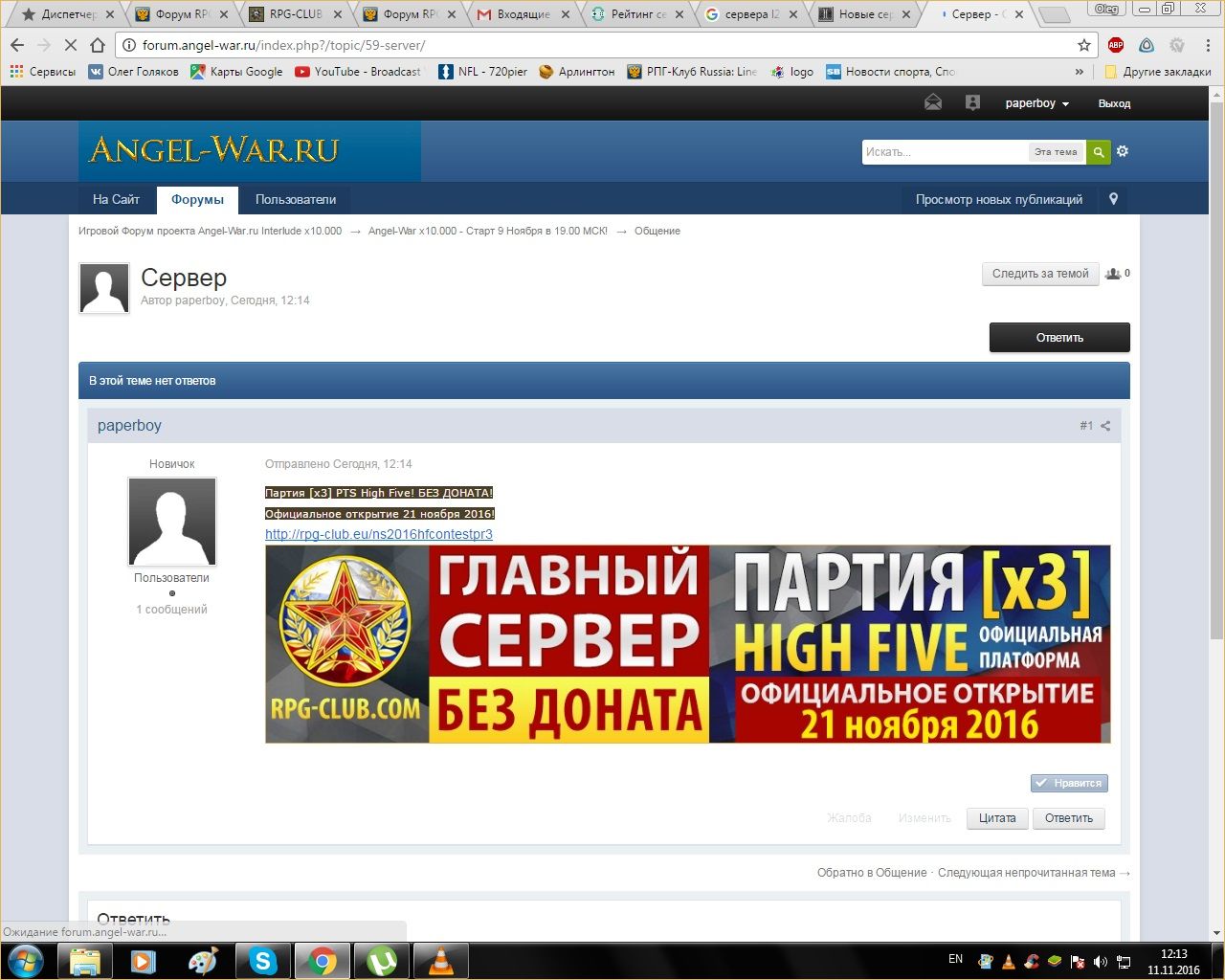Click the black Ответить button
This screenshot has width=1225, height=980.
coord(1059,337)
